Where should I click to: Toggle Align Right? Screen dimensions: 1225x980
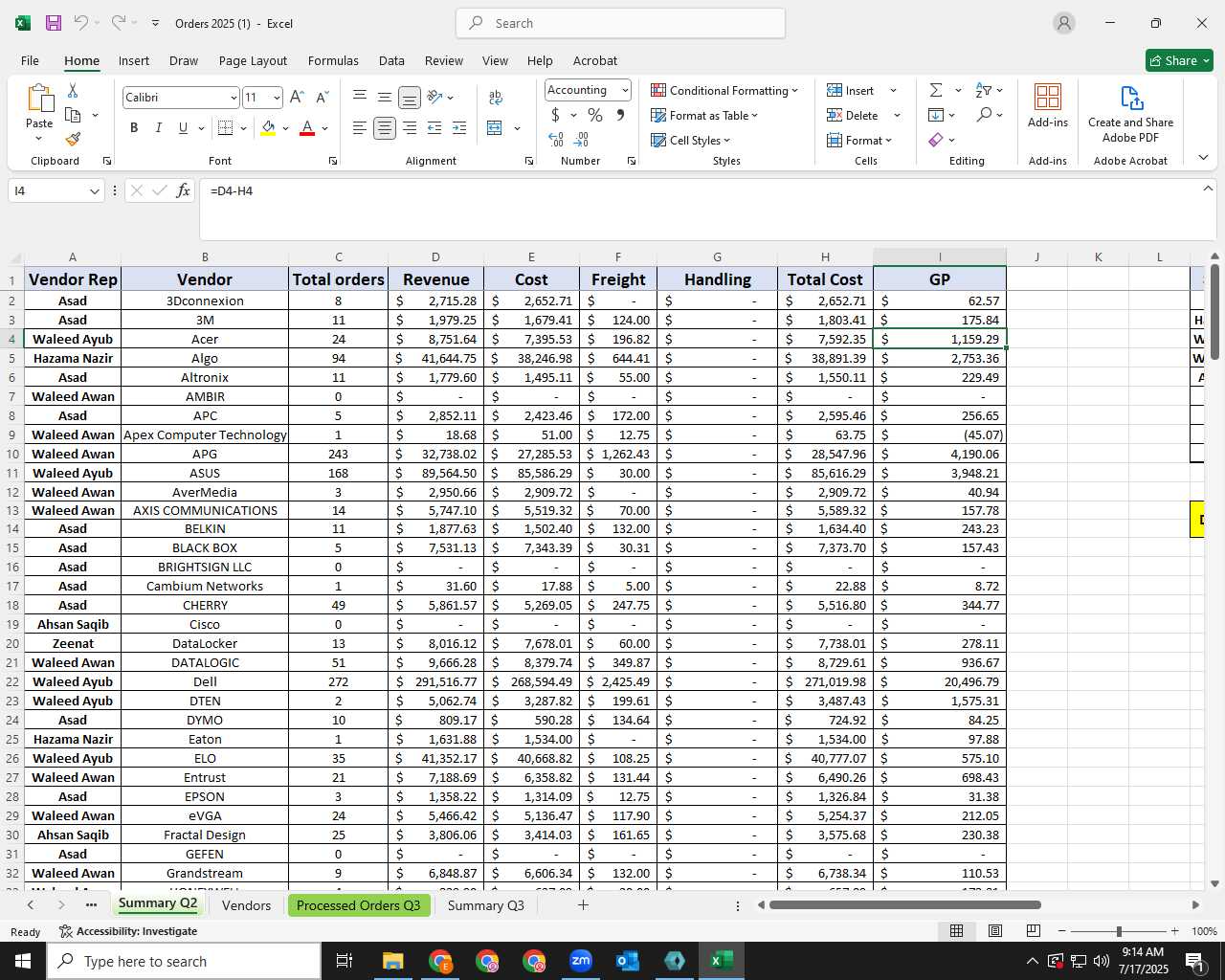pos(410,128)
